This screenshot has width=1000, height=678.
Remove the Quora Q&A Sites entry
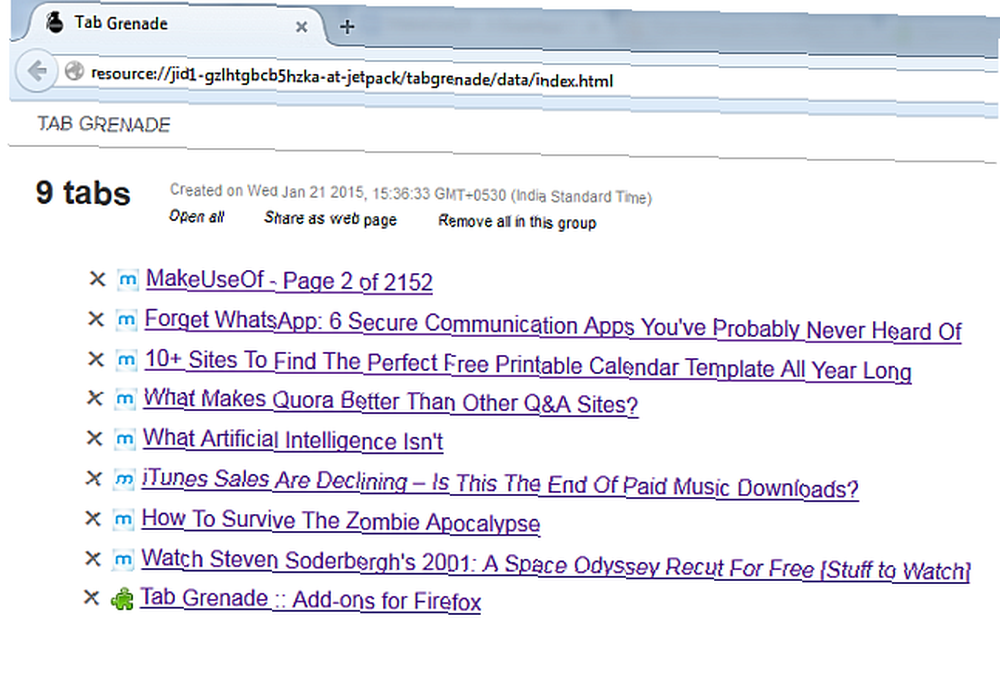(x=94, y=398)
